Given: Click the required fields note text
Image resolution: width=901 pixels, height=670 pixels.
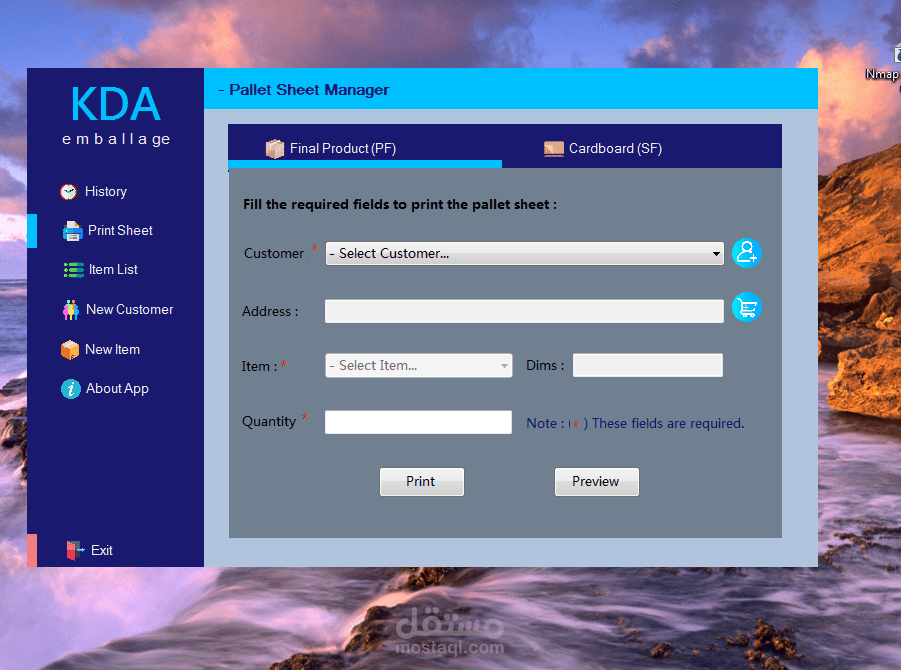Looking at the screenshot, I should click(x=635, y=423).
